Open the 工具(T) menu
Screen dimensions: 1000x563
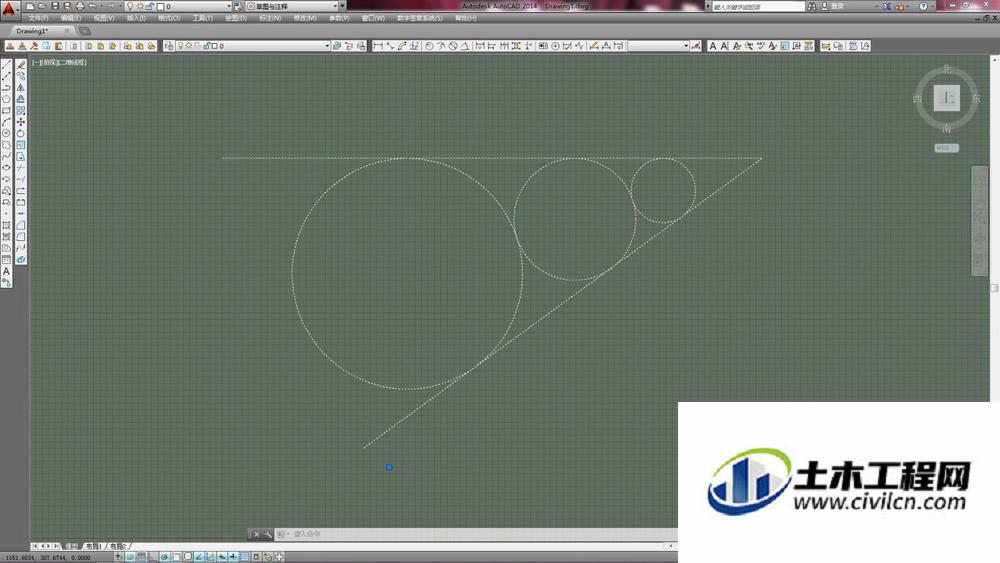[x=203, y=18]
